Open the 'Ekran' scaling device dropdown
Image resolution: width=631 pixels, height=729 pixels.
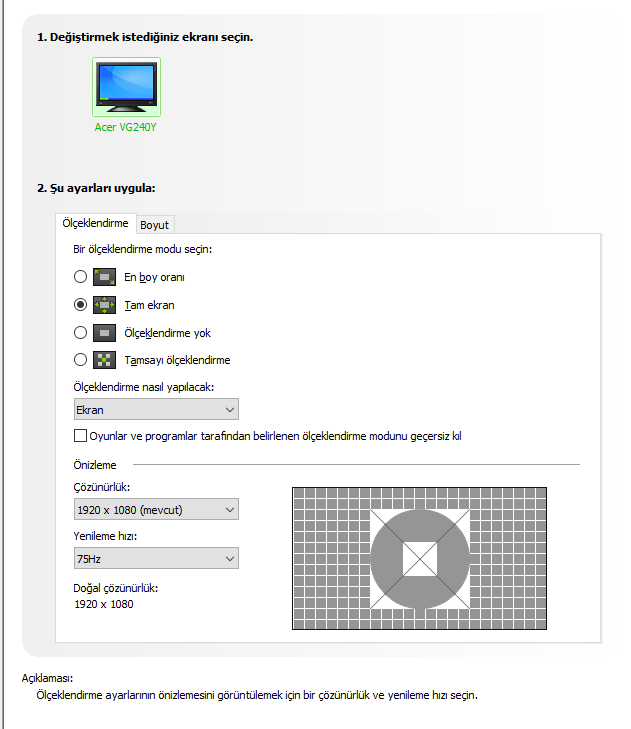pos(156,409)
